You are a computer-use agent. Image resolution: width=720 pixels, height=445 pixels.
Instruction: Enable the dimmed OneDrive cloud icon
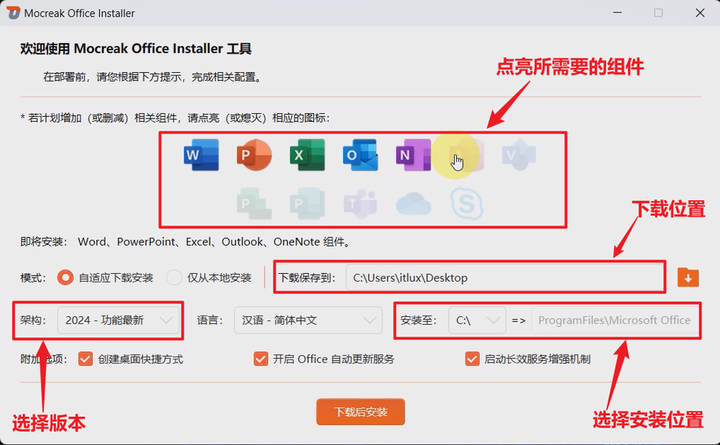point(413,204)
